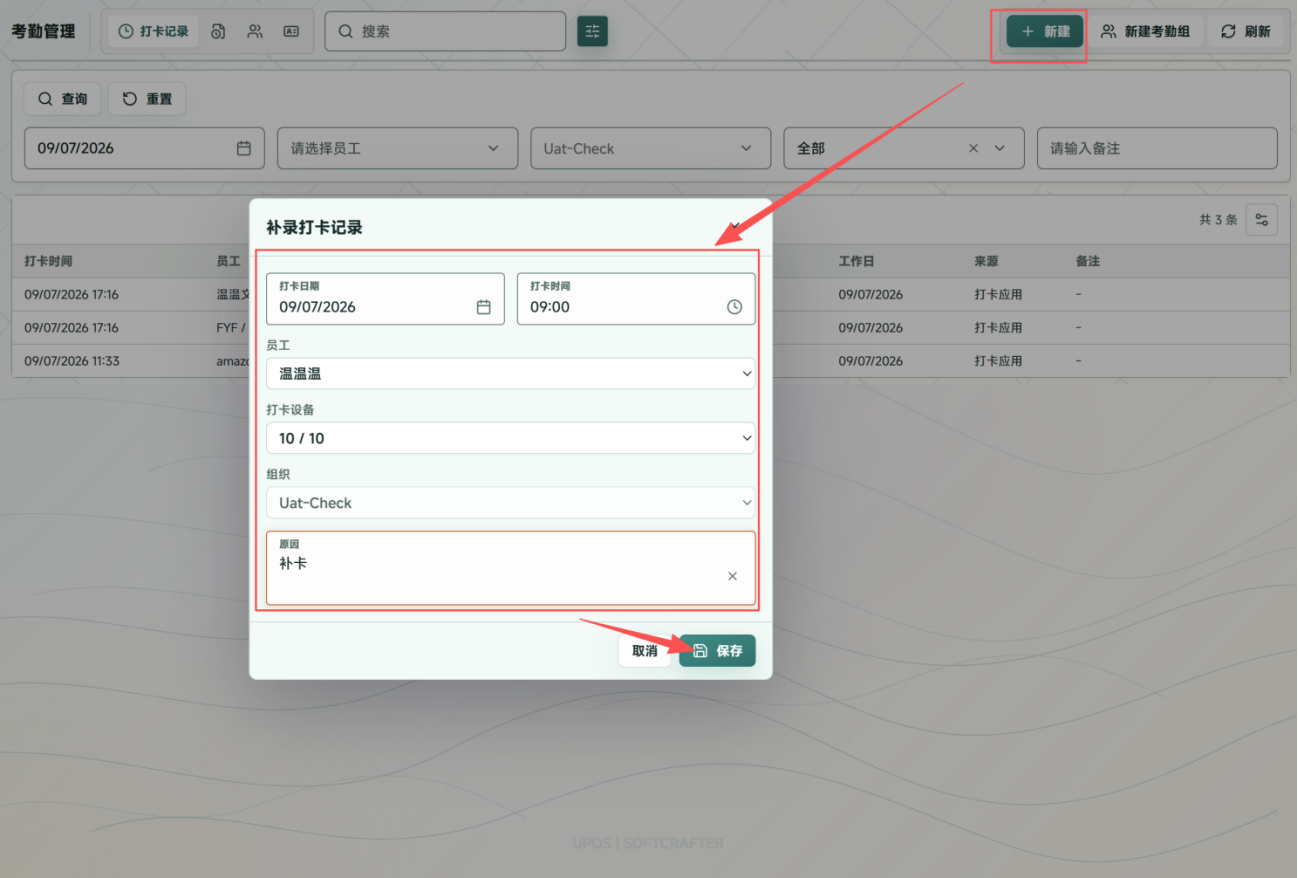Click the 新建考勤组 button

pos(1145,32)
